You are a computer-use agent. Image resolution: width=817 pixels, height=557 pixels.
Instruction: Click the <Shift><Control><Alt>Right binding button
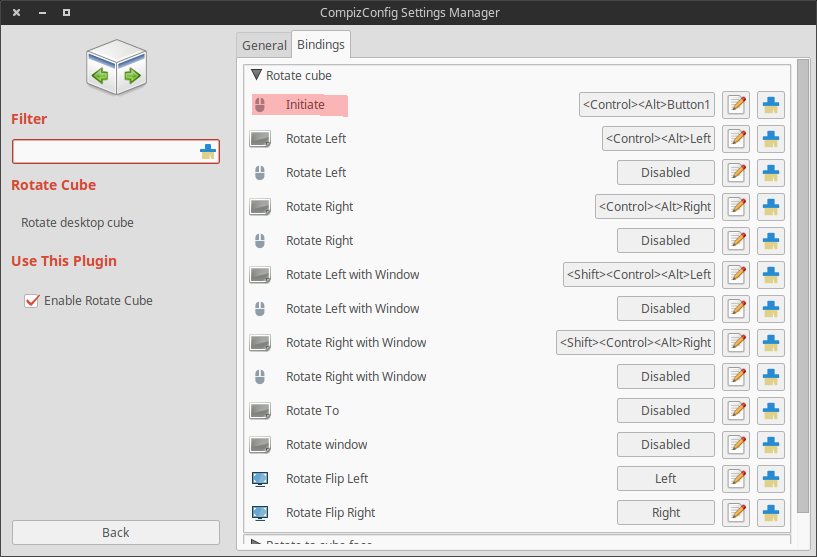tap(635, 343)
